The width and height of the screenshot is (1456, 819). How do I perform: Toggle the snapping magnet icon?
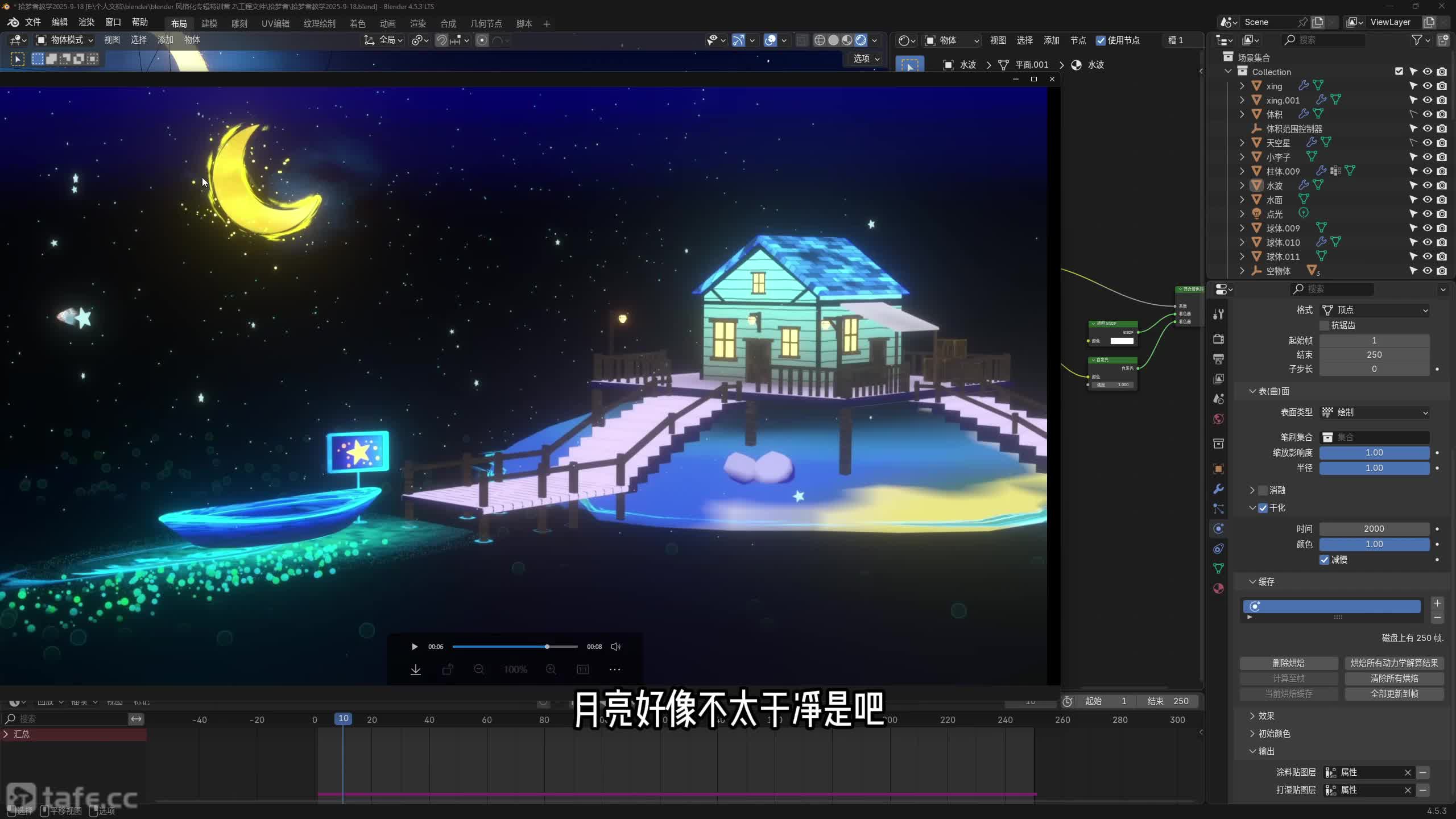[x=441, y=40]
